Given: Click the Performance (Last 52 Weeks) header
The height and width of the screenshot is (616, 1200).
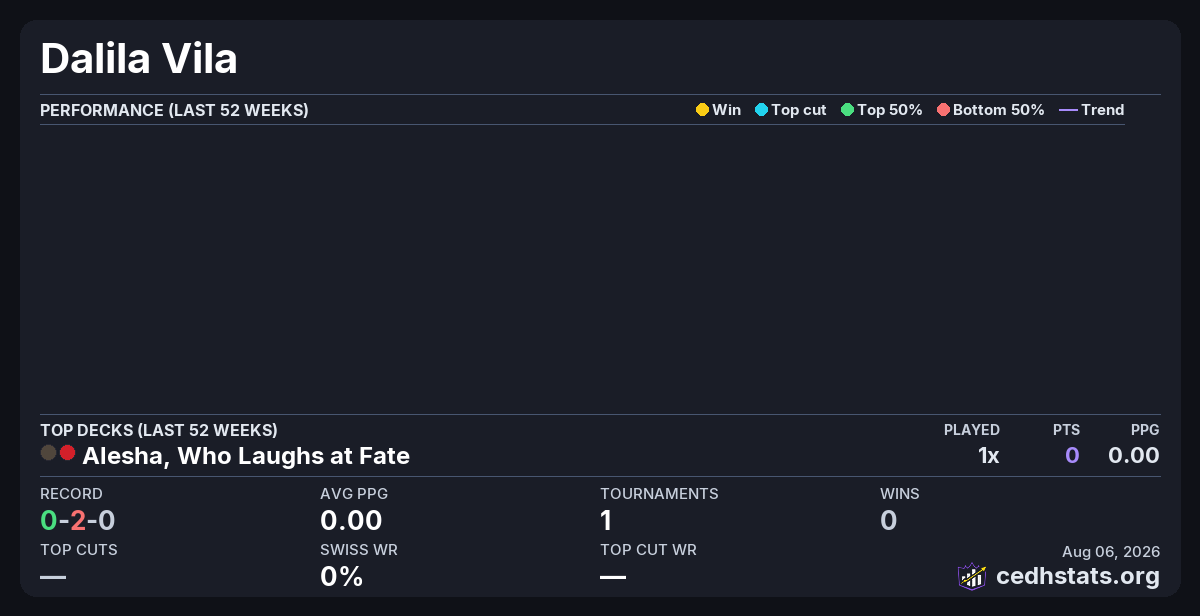Looking at the screenshot, I should click(174, 110).
